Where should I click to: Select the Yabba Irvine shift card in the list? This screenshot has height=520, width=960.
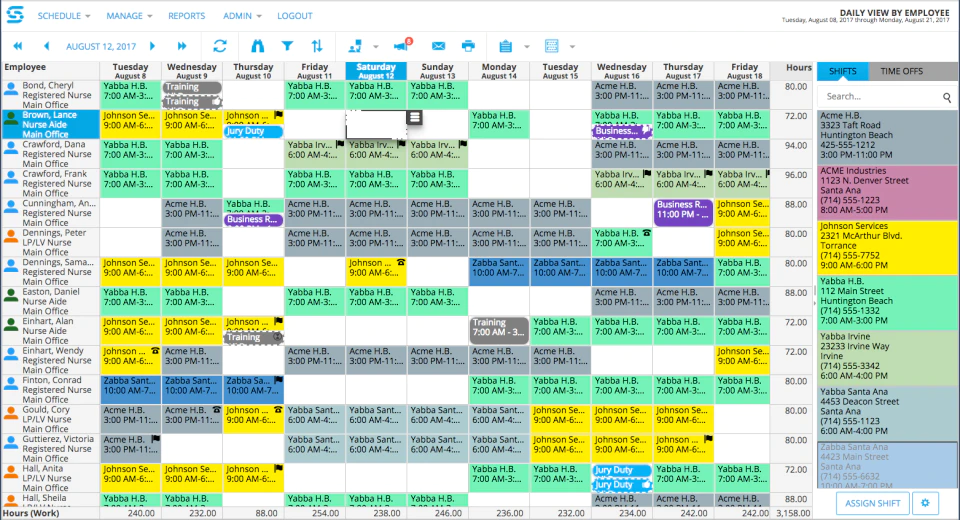pos(887,356)
